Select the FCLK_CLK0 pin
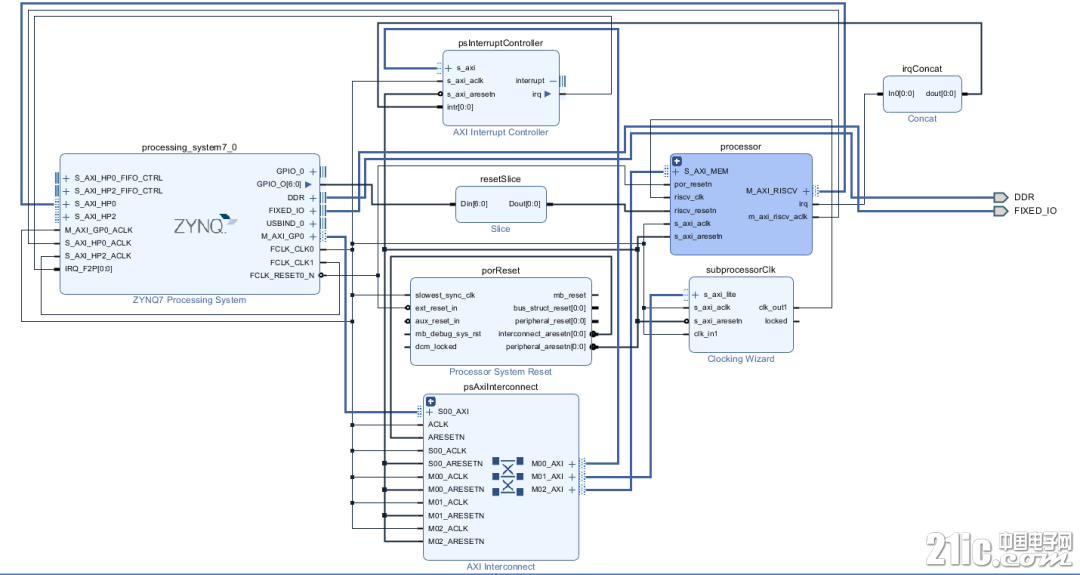 292,249
